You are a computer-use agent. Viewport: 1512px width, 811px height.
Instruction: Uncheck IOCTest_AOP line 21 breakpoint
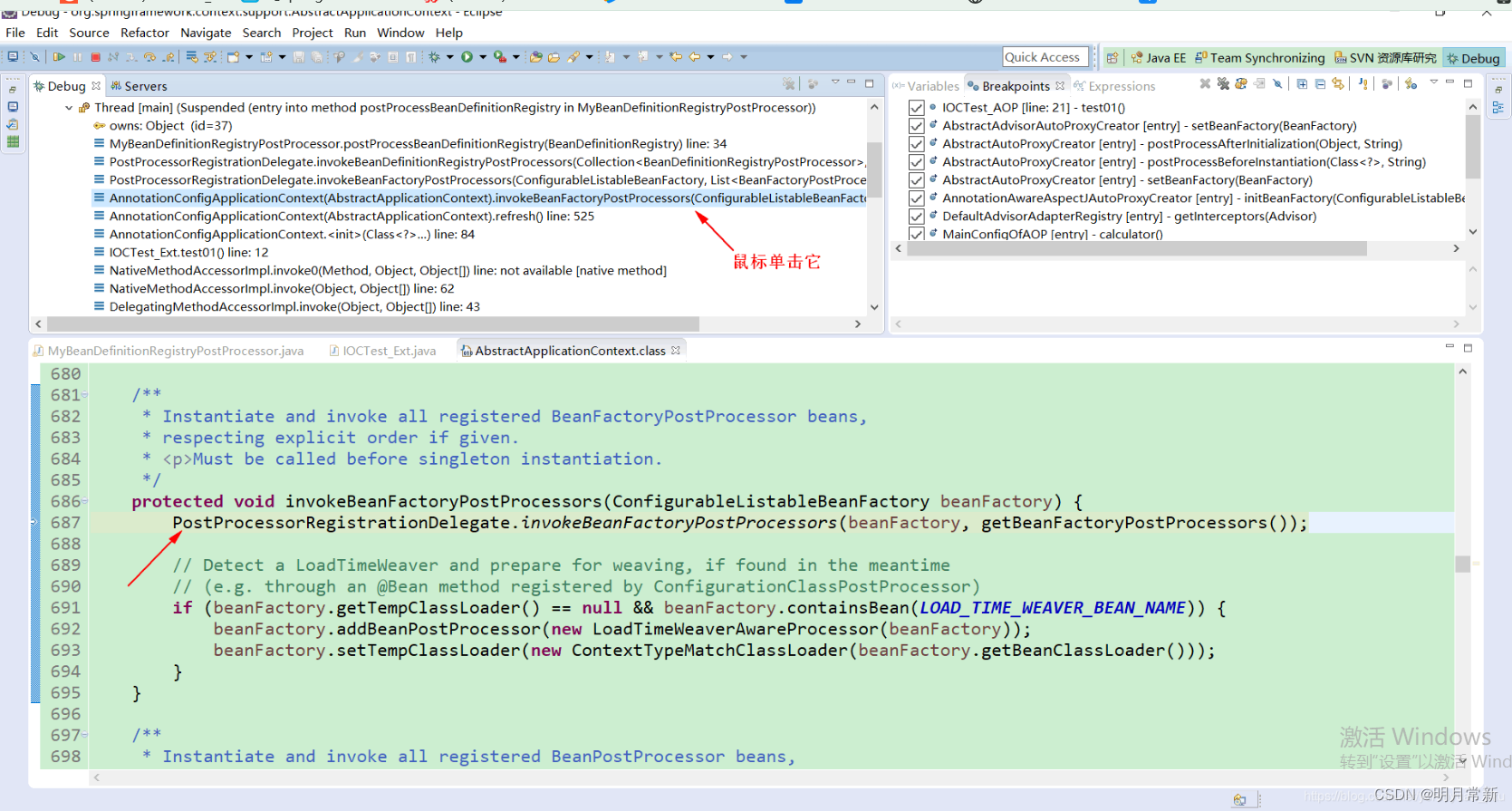[916, 108]
